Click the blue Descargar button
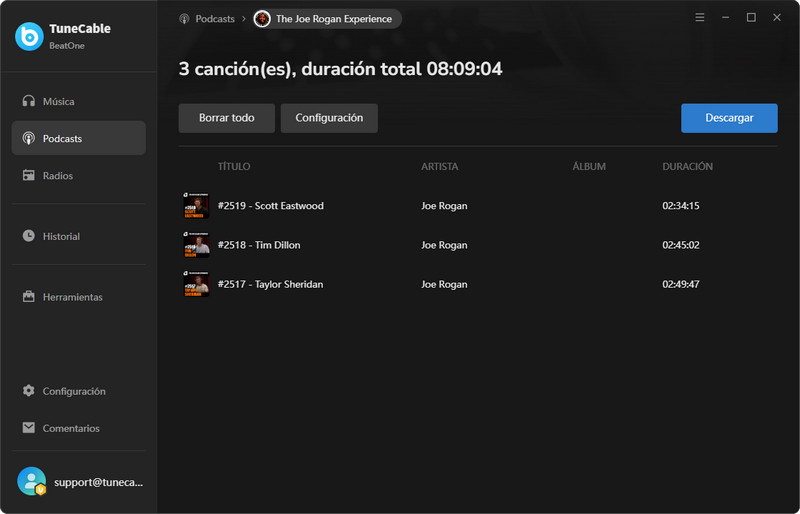The height and width of the screenshot is (514, 800). pyautogui.click(x=729, y=118)
